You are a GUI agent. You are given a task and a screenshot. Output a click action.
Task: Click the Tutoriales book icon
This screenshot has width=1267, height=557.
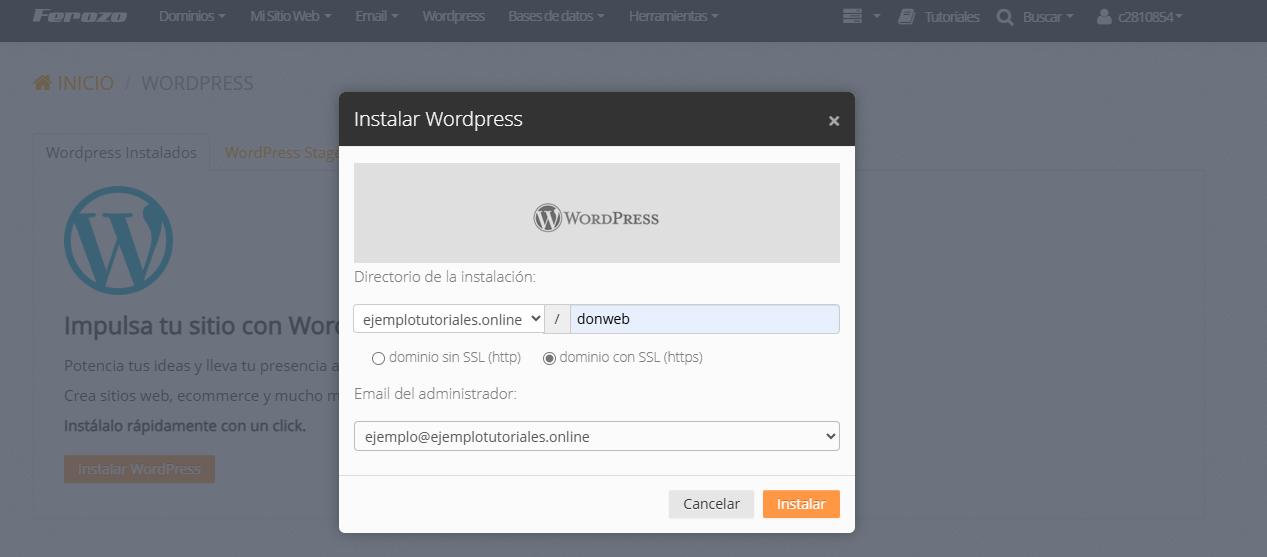(x=907, y=16)
